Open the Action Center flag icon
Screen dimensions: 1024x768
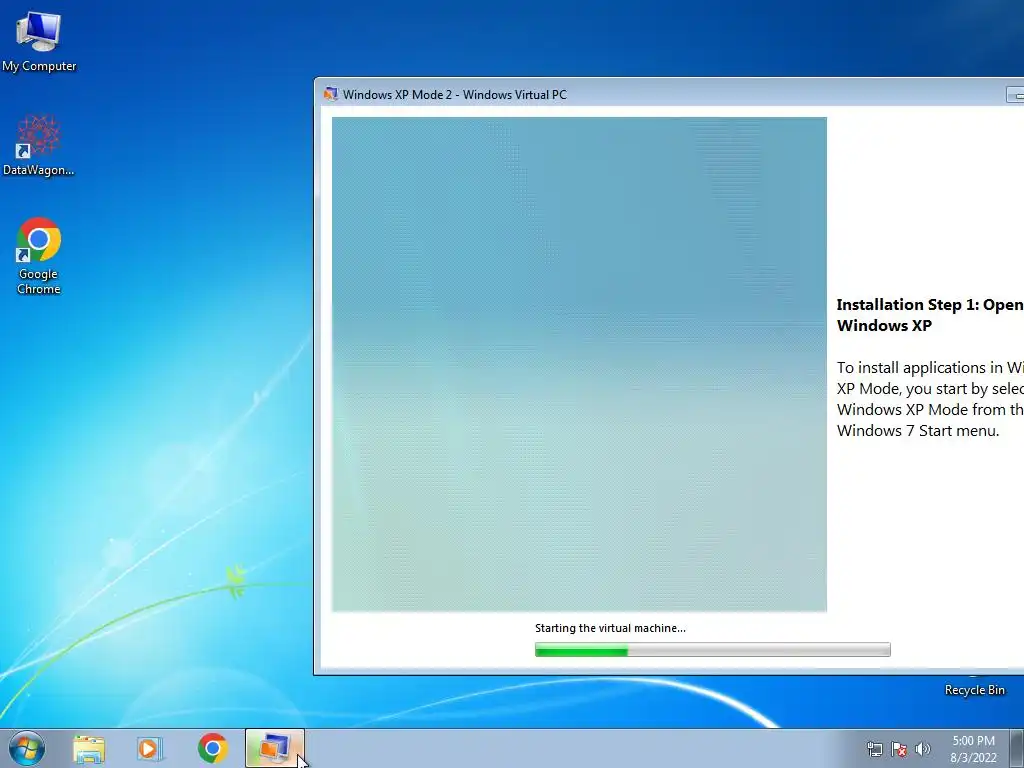tap(899, 749)
